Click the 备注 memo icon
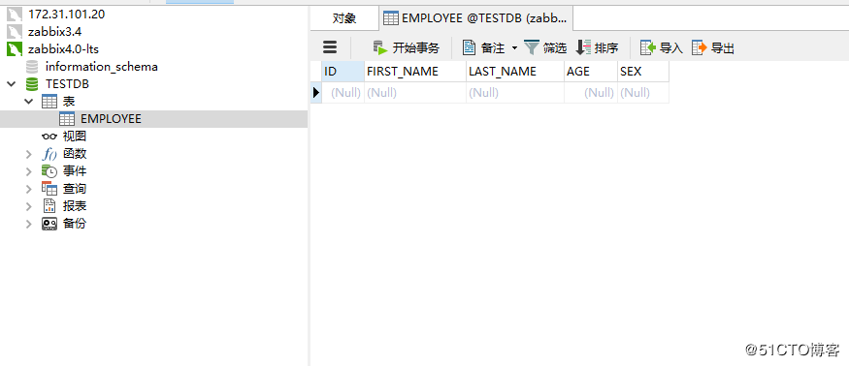This screenshot has width=849, height=366. (x=469, y=48)
